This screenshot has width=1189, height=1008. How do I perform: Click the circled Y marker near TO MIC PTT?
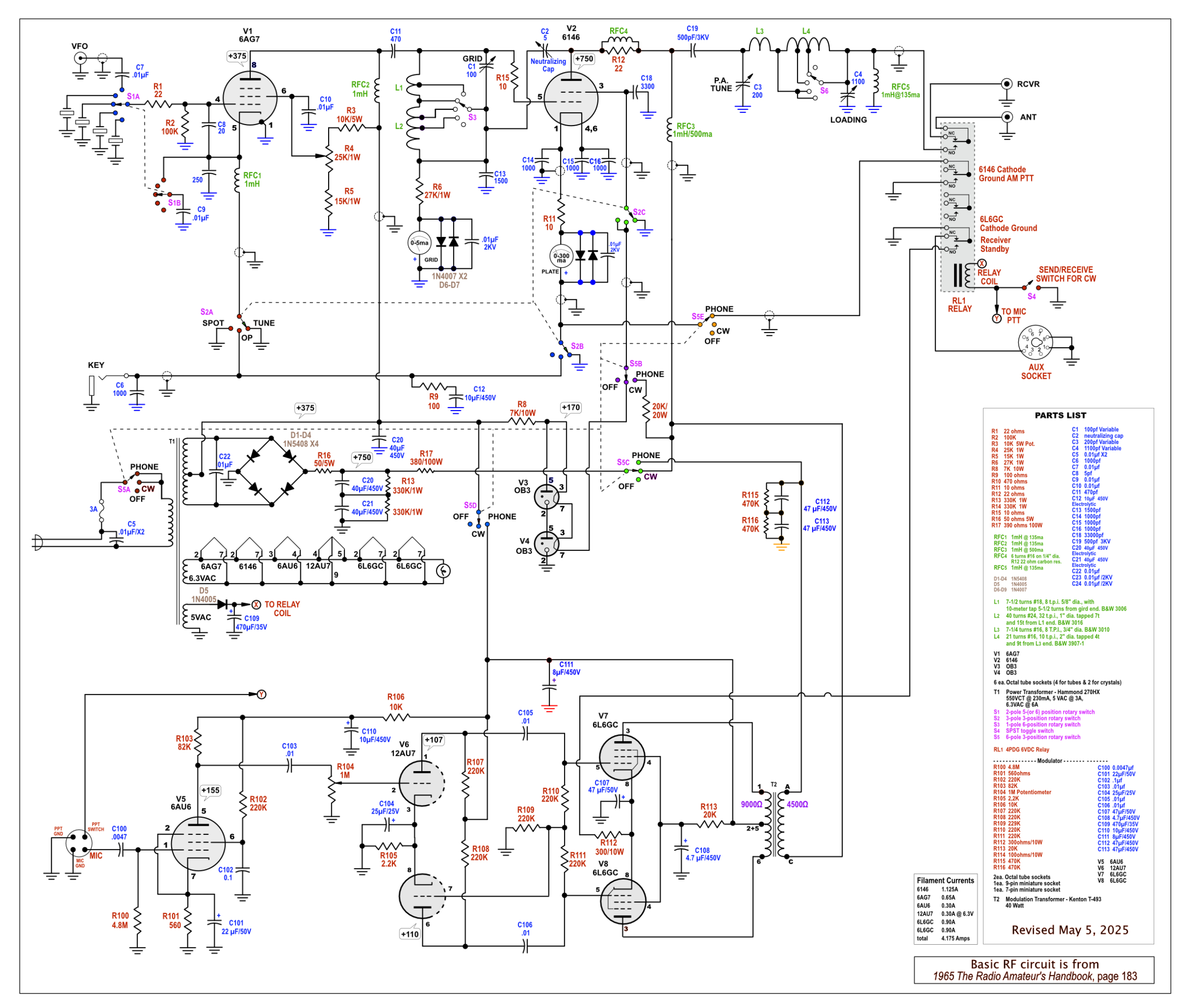[x=997, y=318]
